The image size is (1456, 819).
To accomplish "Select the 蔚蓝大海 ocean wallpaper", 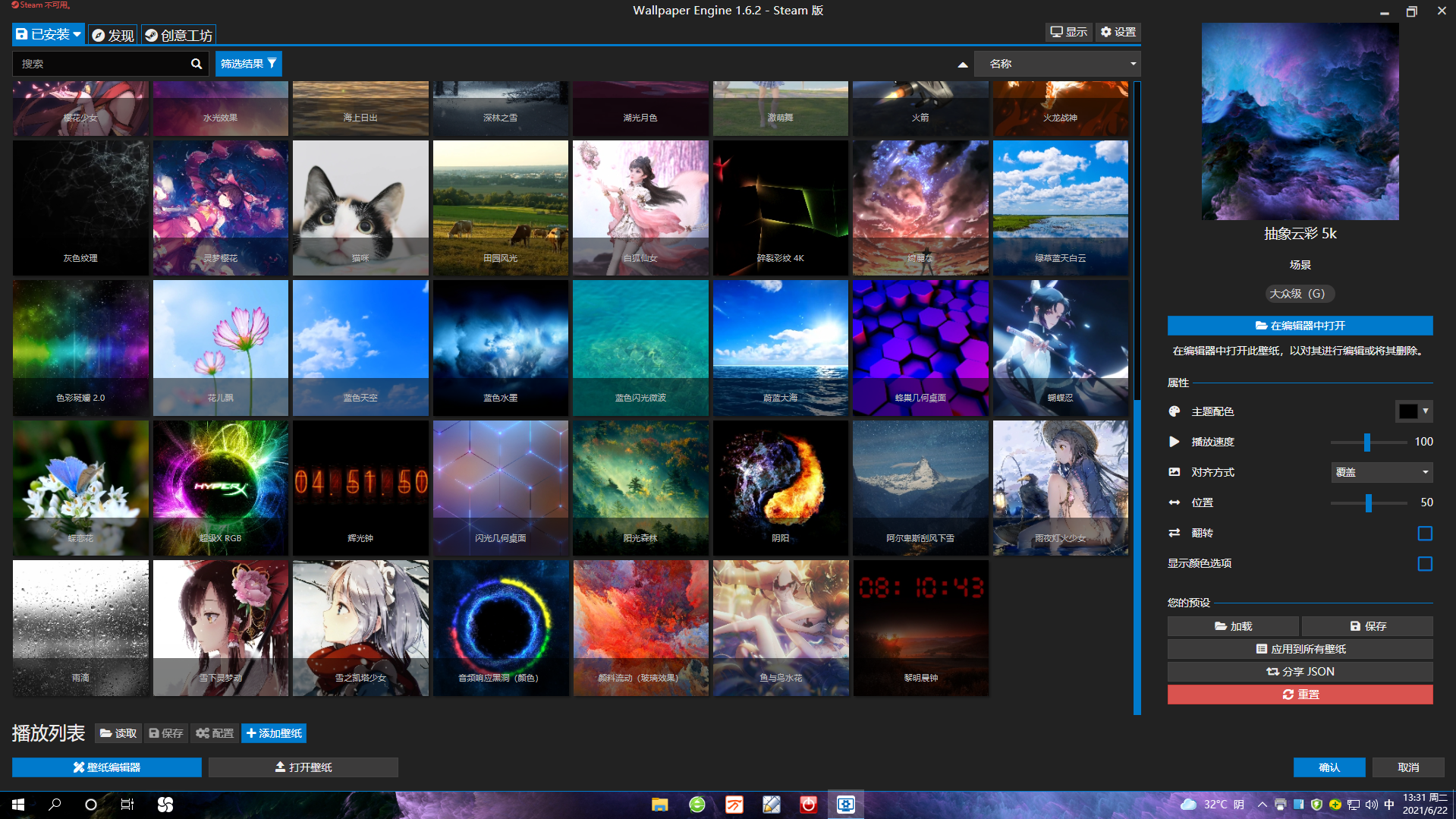I will 781,348.
